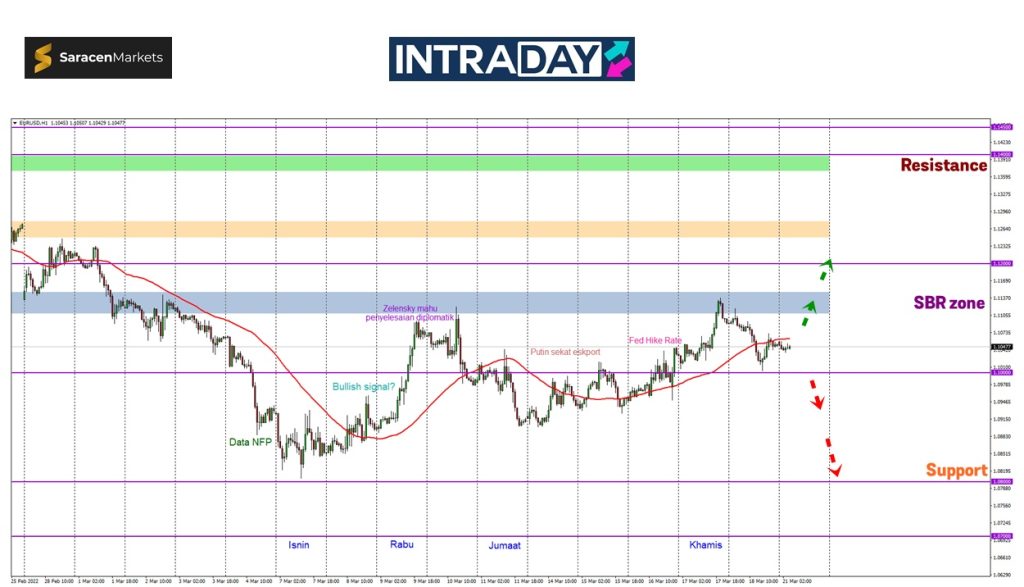Click the orange Support label

pos(955,470)
